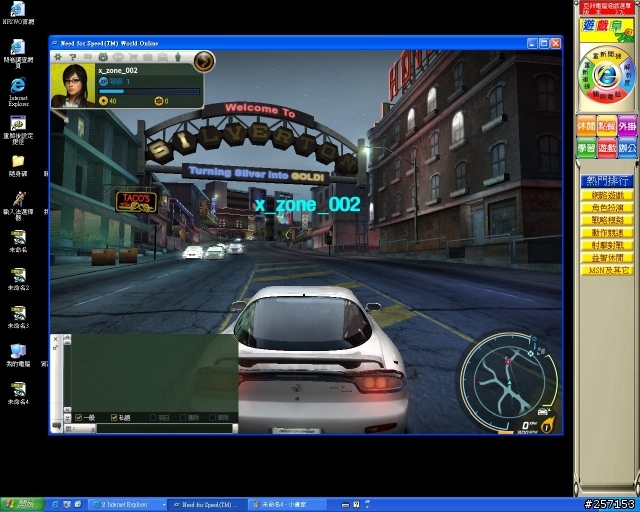Screen dimensions: 640x512
Task: Open 角色扮演 role-playing menu item
Action: 607,208
